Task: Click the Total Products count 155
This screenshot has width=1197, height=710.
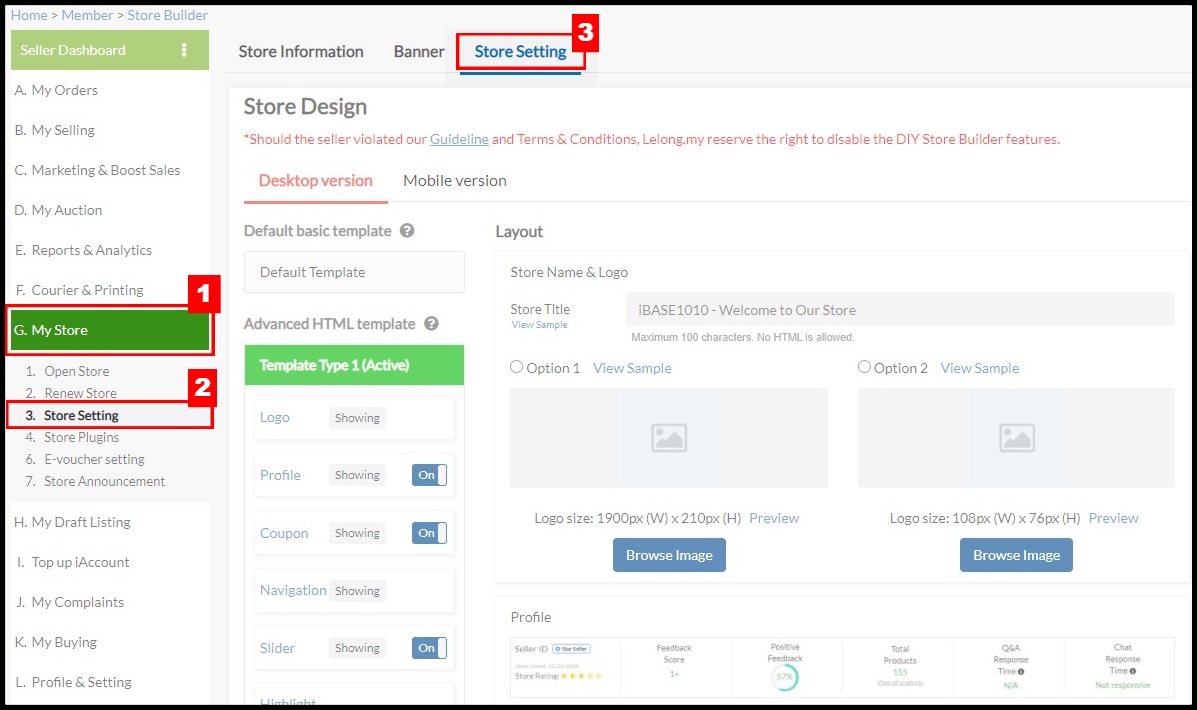Action: (x=900, y=673)
